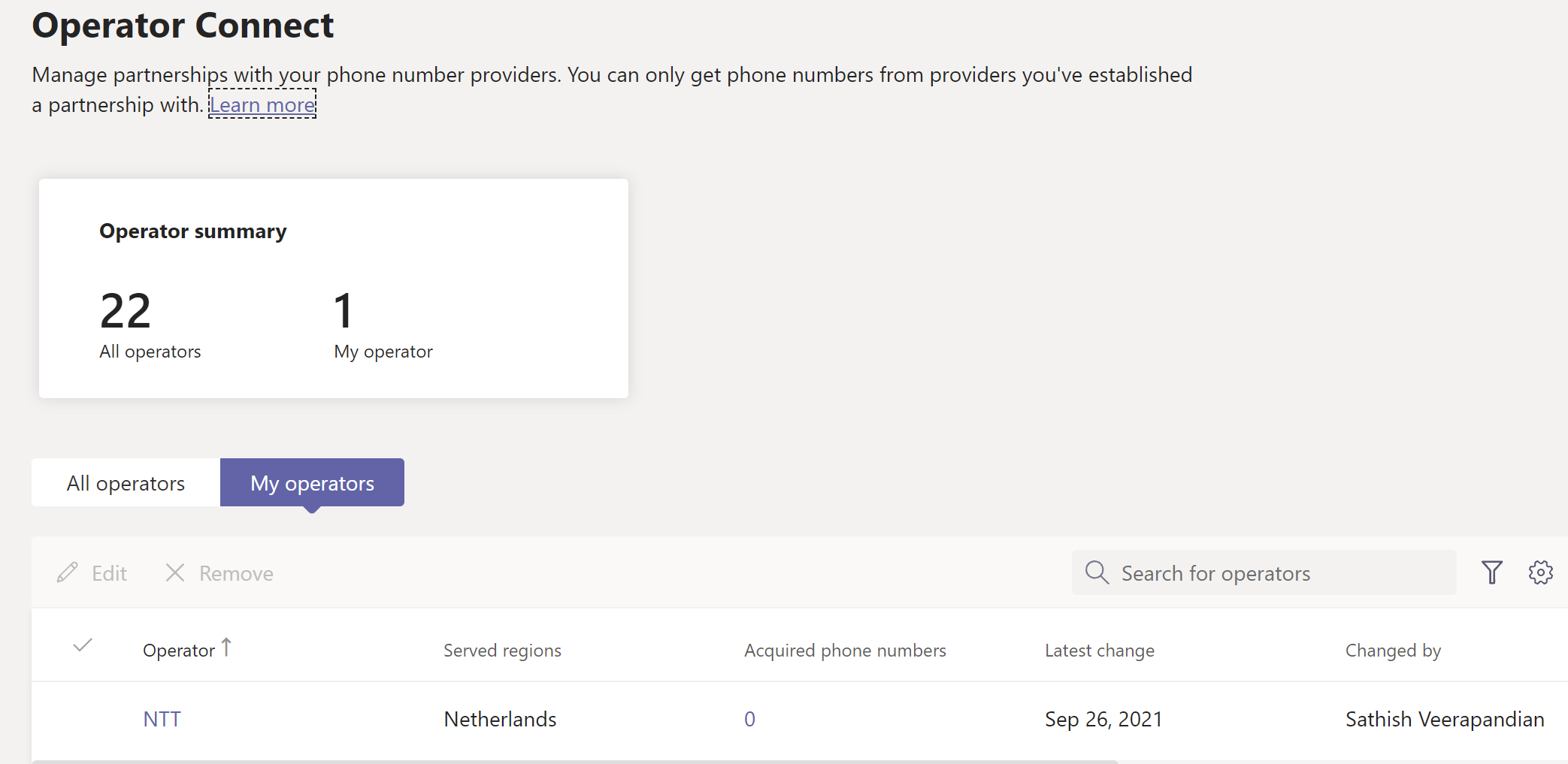Viewport: 1568px width, 764px height.
Task: Open column settings gear icon
Action: click(x=1540, y=572)
